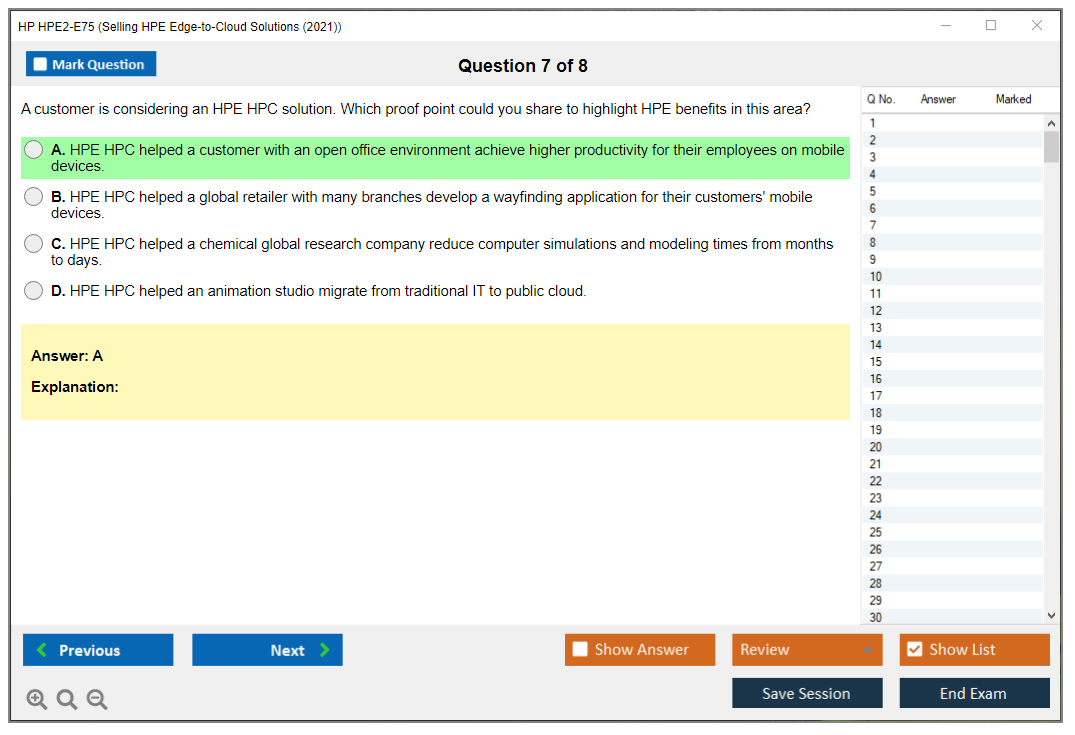Choose answer option B about global retailer

pyautogui.click(x=34, y=197)
